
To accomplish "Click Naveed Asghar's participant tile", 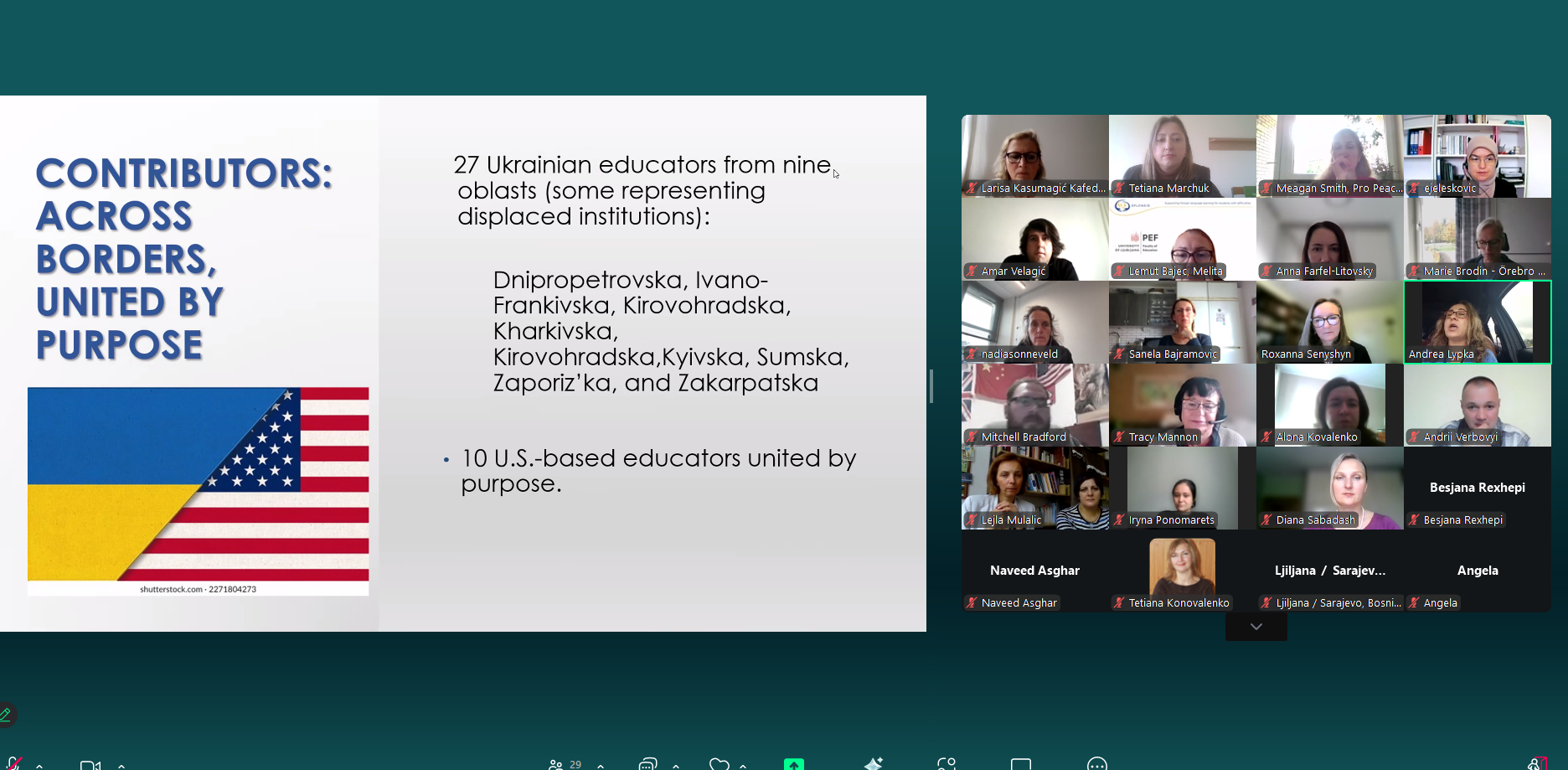I will pyautogui.click(x=1034, y=571).
